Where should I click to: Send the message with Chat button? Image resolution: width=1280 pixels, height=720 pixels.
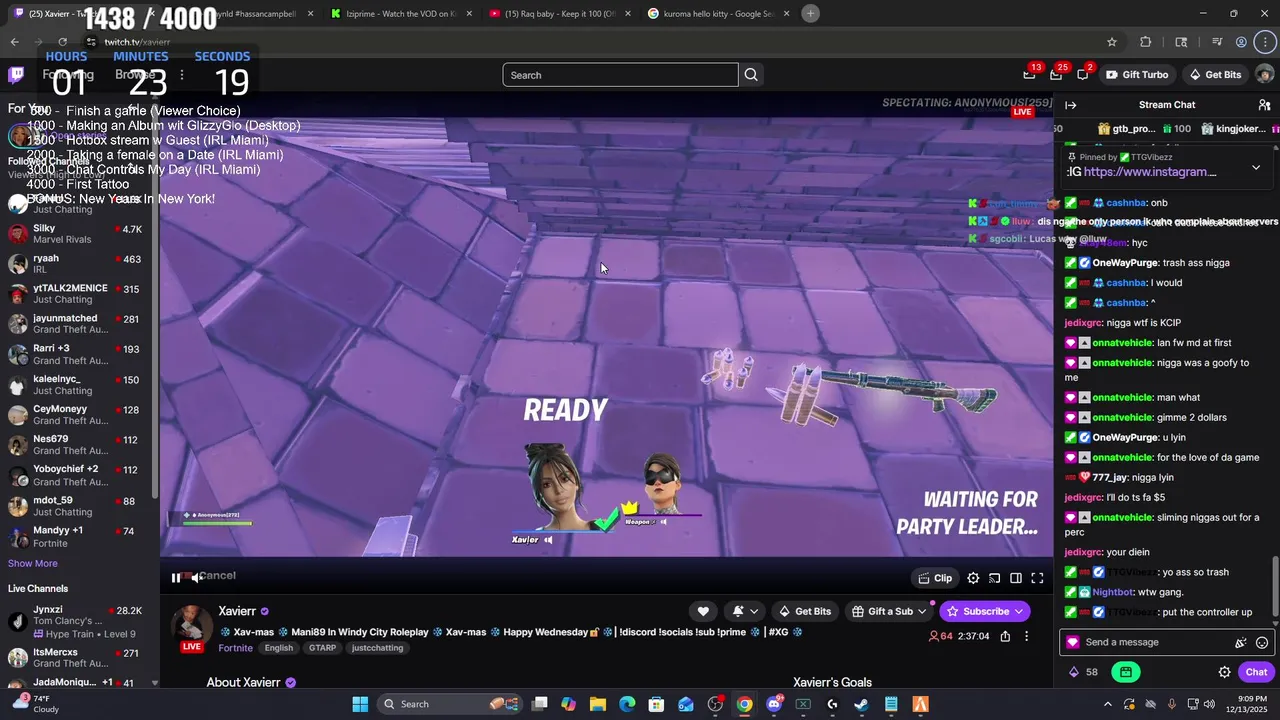(x=1256, y=672)
